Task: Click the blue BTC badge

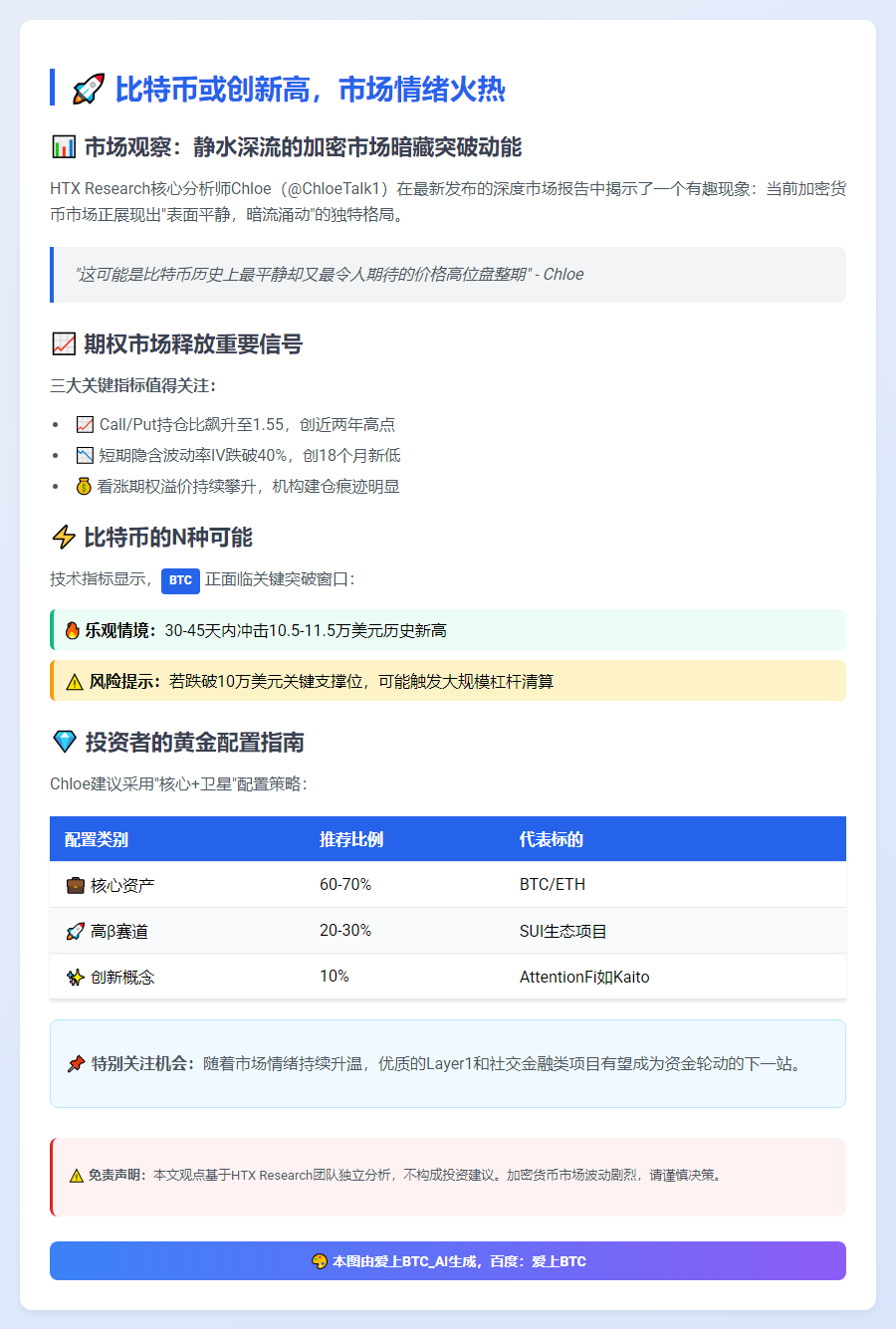Action: pos(180,580)
